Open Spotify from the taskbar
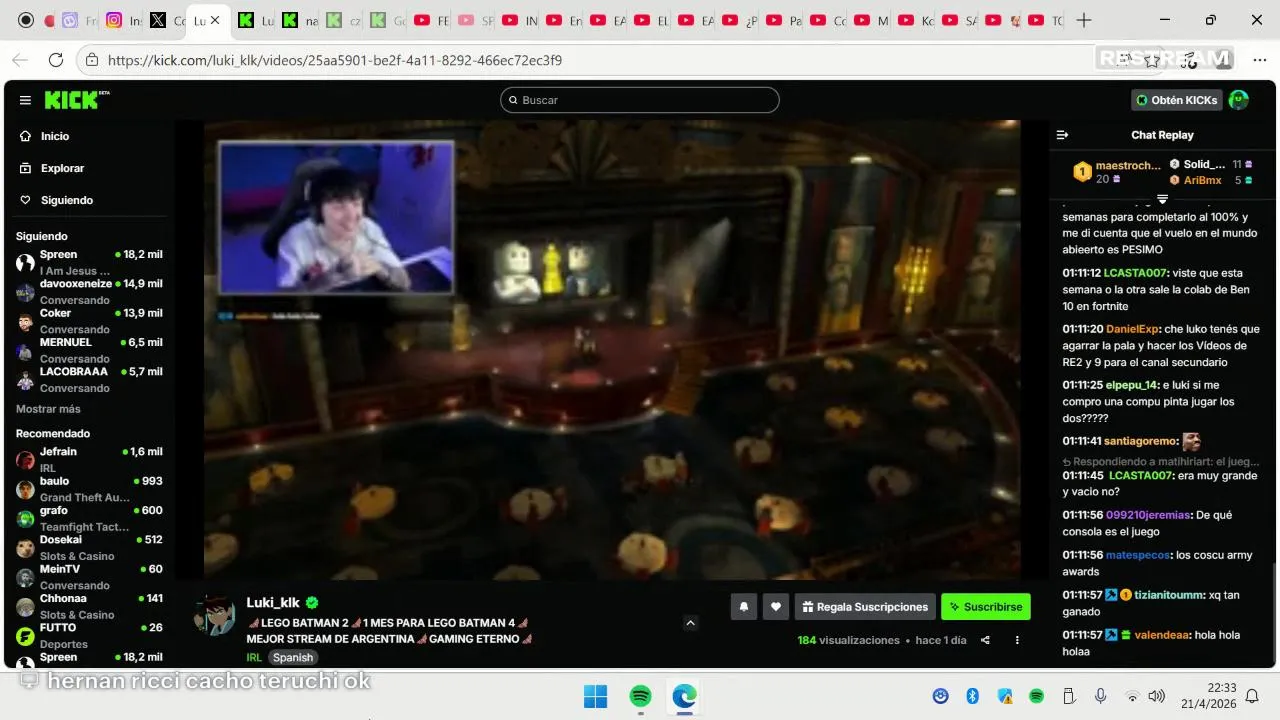 pos(641,696)
